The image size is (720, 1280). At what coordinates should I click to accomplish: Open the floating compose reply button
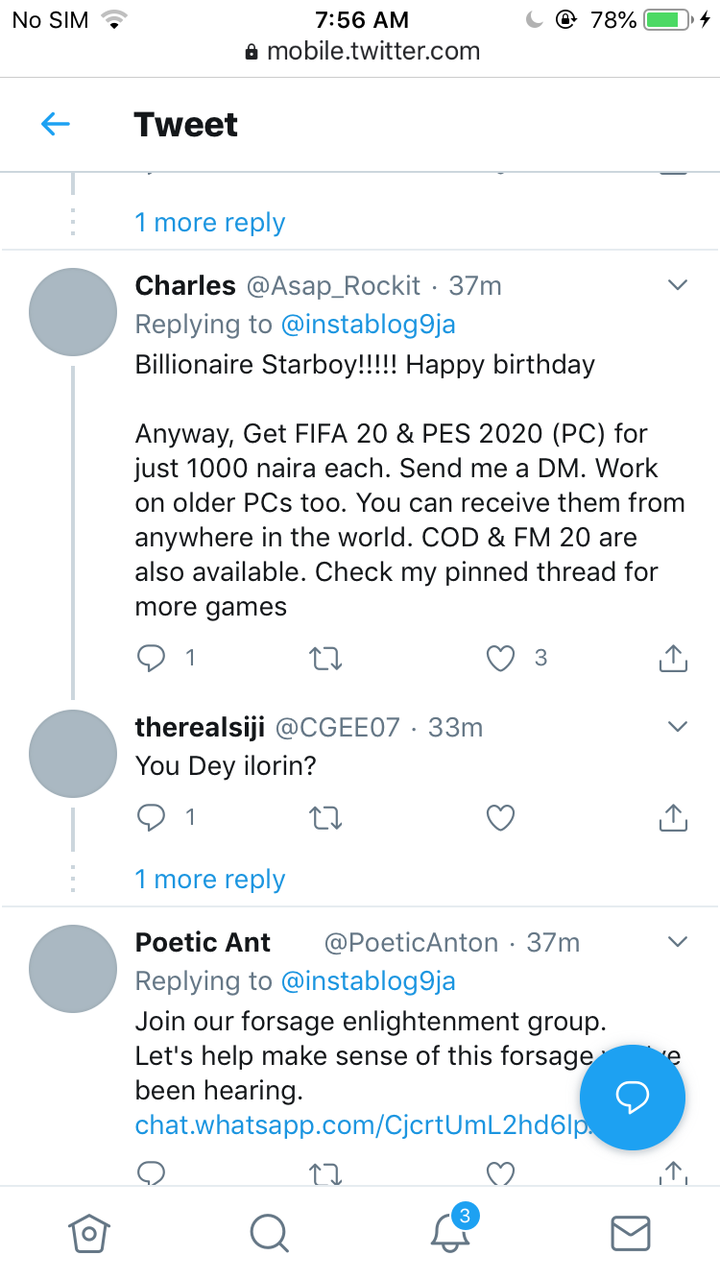[633, 1097]
